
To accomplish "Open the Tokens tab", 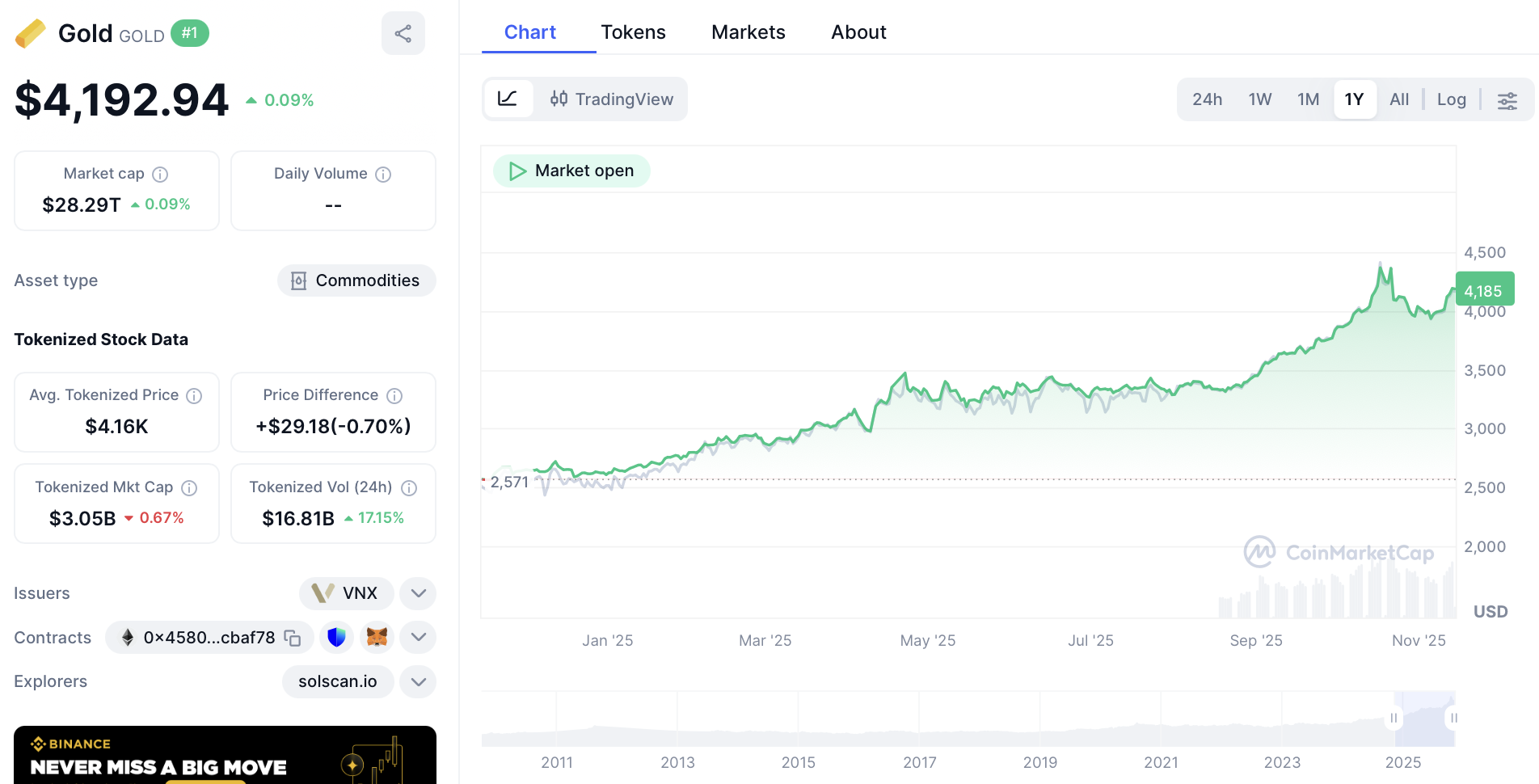I will click(x=633, y=32).
